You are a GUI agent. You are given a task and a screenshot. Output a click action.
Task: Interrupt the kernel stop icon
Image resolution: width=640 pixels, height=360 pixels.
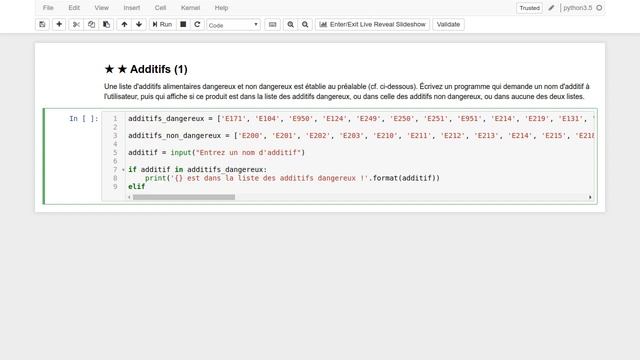pos(183,24)
